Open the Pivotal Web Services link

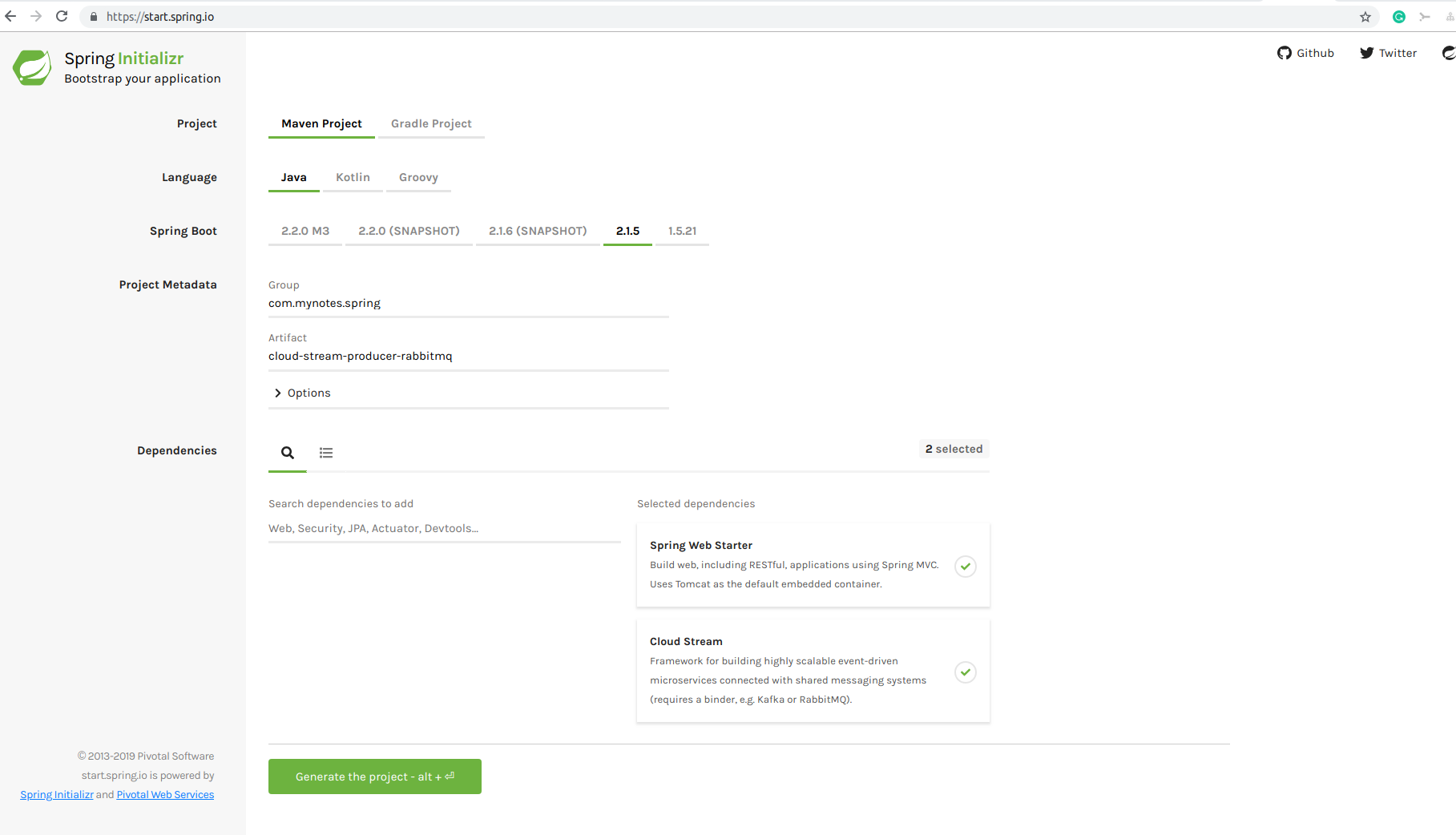tap(165, 795)
